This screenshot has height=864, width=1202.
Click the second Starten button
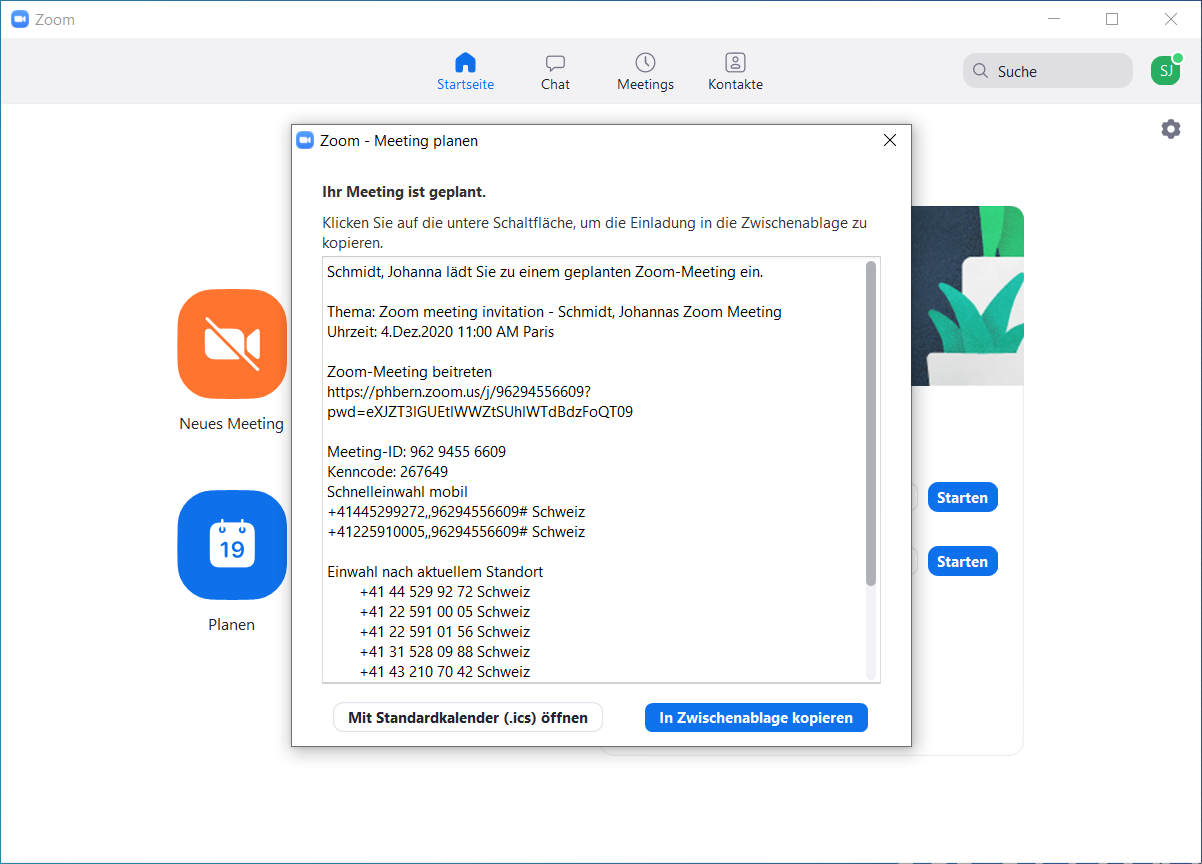962,562
